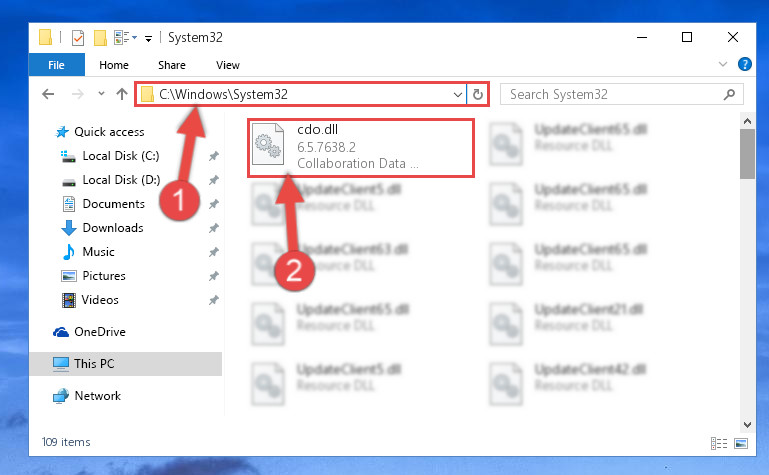769x475 pixels.
Task: Switch to the Share ribbon tab
Action: (172, 65)
